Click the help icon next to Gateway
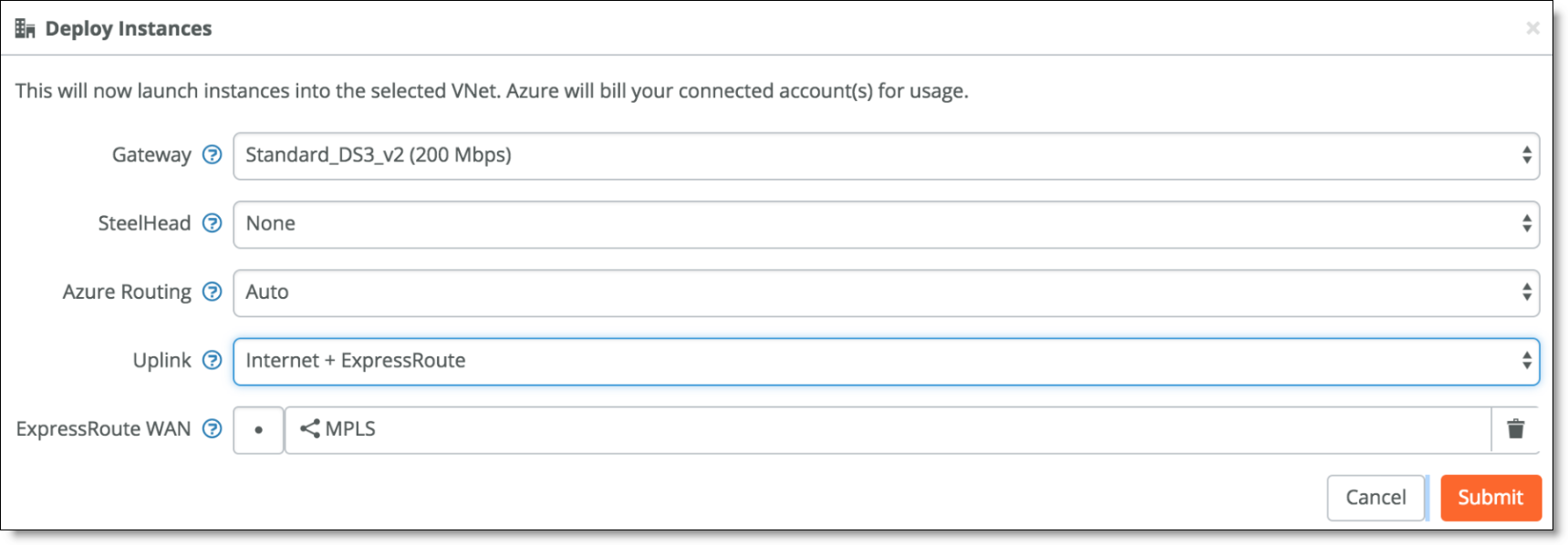 click(x=212, y=155)
